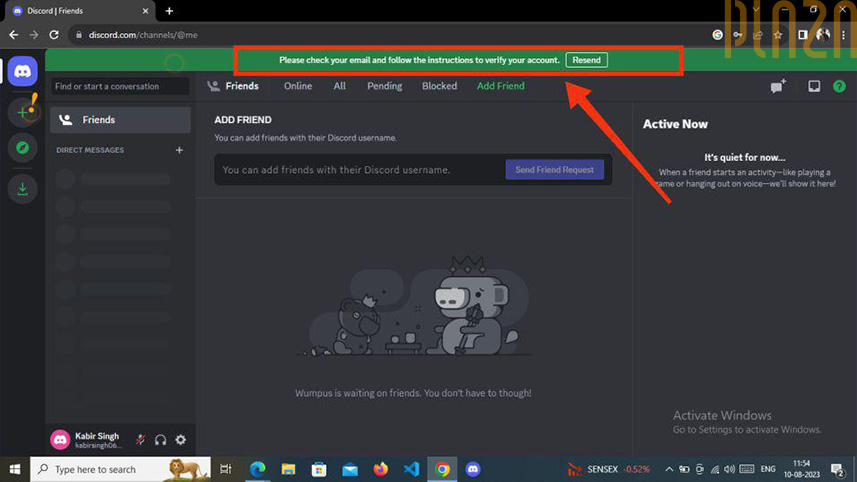Click taskbar Type here to search box

coord(120,469)
